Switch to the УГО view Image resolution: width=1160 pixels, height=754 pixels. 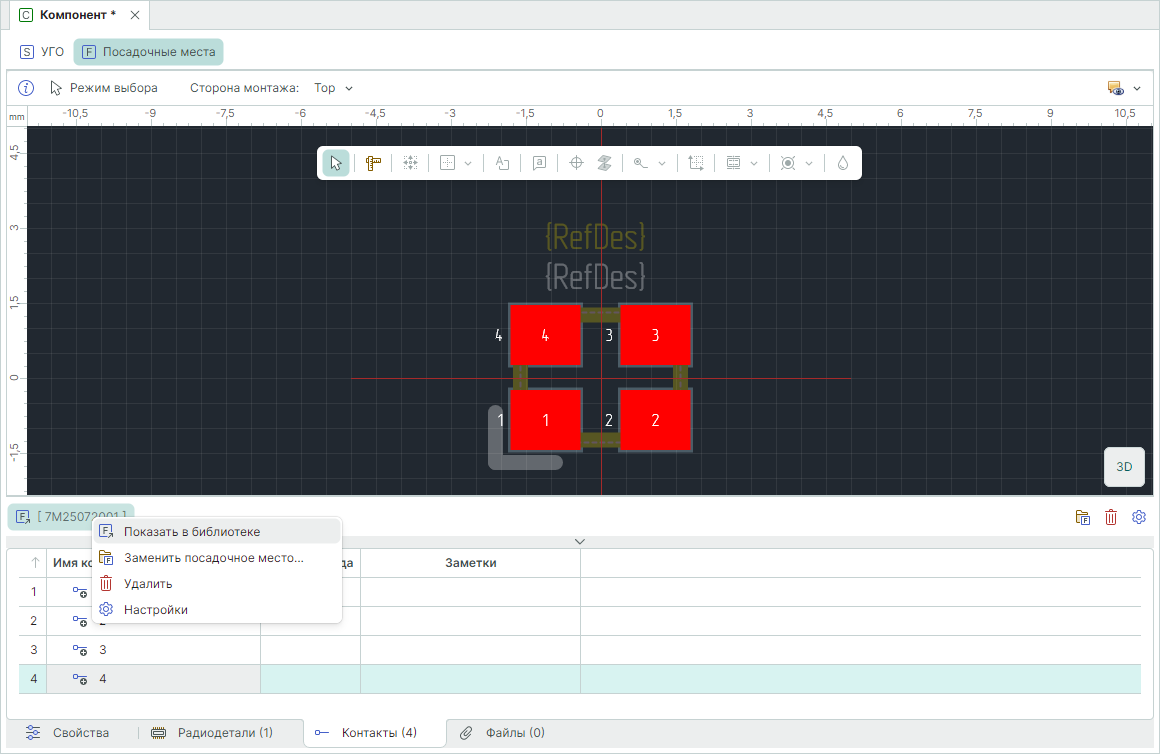(x=42, y=52)
